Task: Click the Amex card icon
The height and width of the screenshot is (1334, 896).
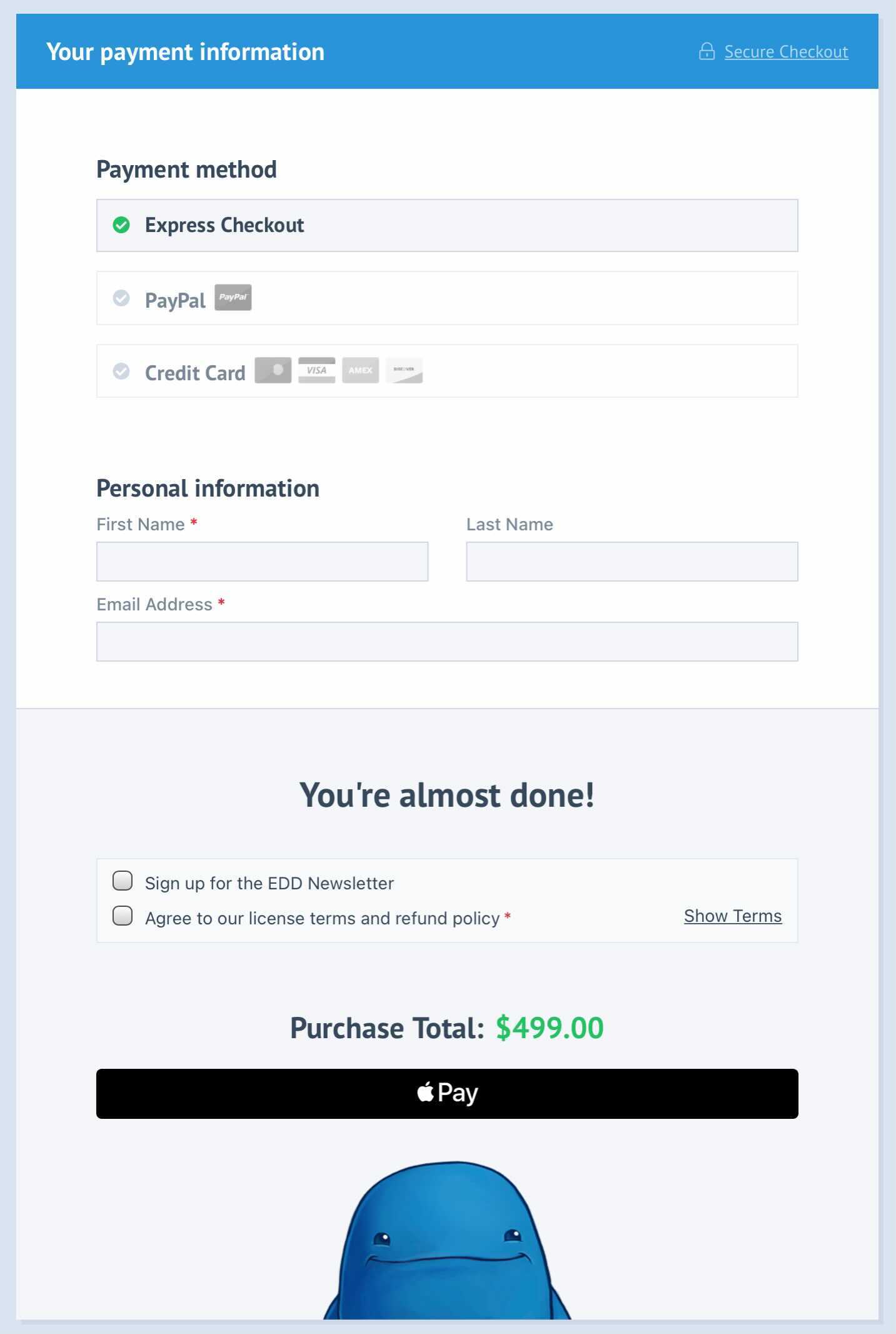Action: [x=360, y=370]
